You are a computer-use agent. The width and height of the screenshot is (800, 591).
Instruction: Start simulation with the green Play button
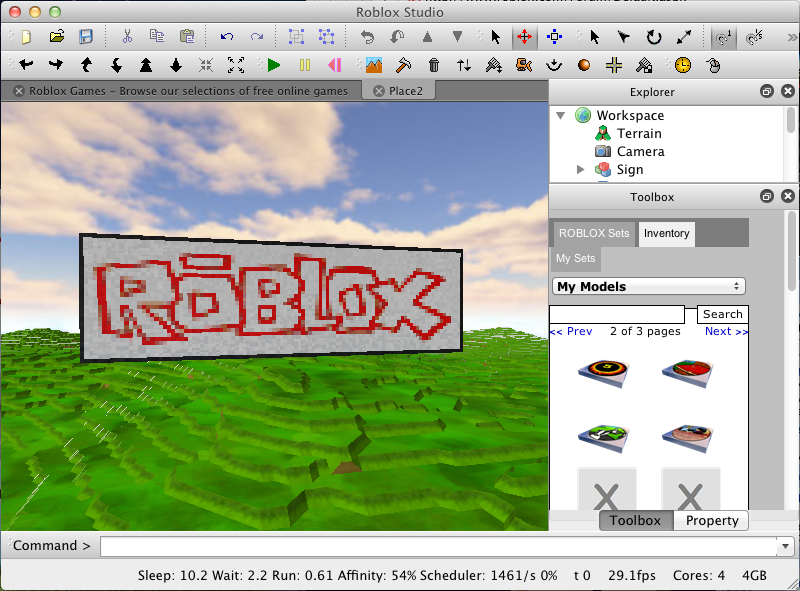pyautogui.click(x=273, y=65)
